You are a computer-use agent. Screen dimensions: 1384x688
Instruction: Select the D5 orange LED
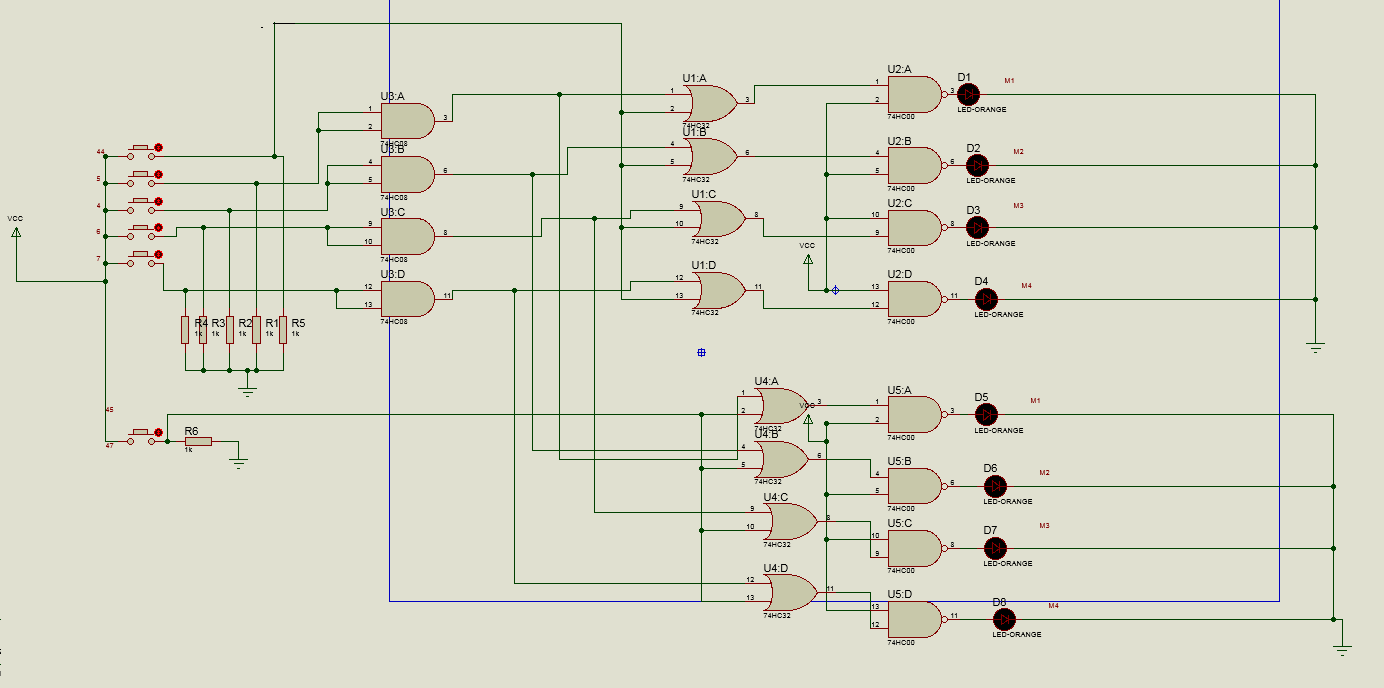point(986,414)
